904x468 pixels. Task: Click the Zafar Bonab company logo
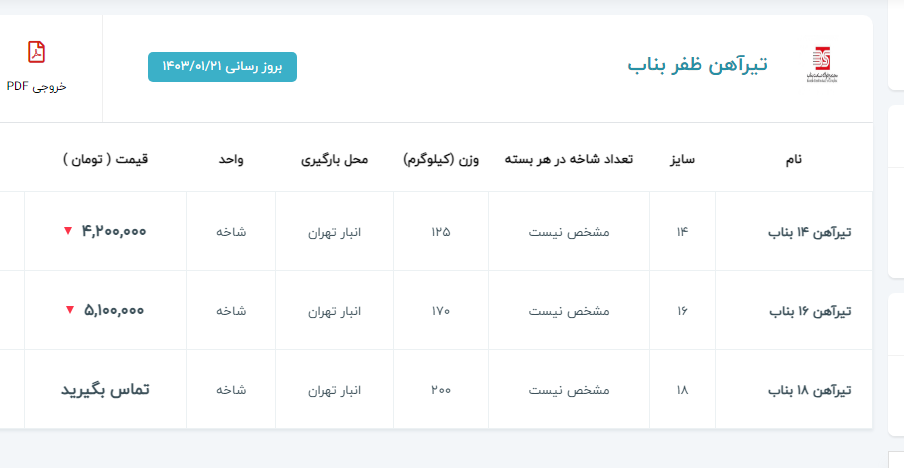pyautogui.click(x=820, y=65)
